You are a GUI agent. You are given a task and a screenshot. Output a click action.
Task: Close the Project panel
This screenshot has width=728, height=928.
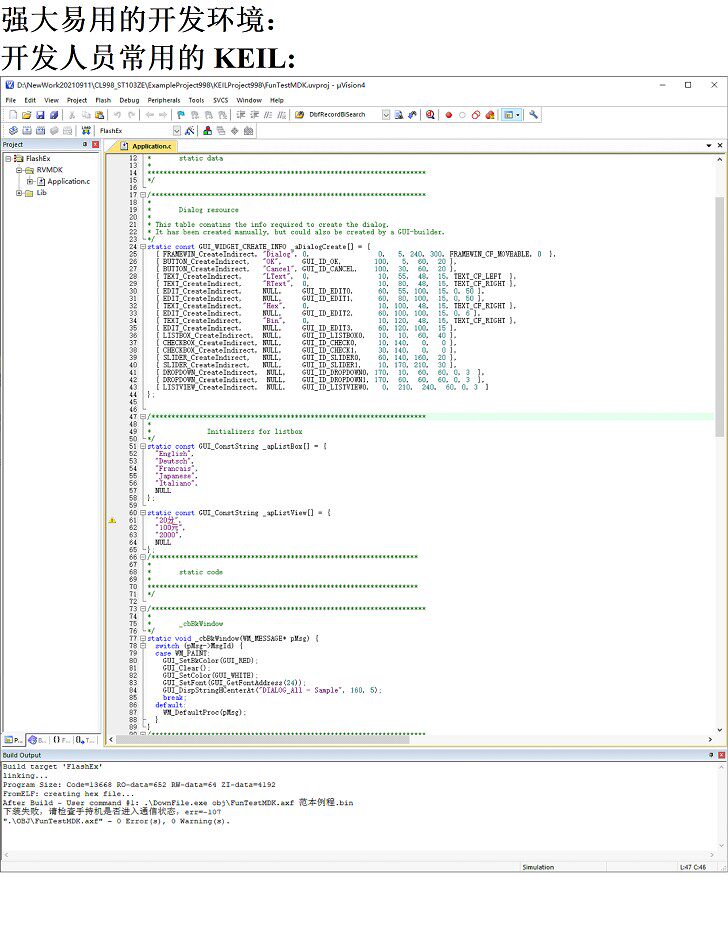tap(95, 144)
